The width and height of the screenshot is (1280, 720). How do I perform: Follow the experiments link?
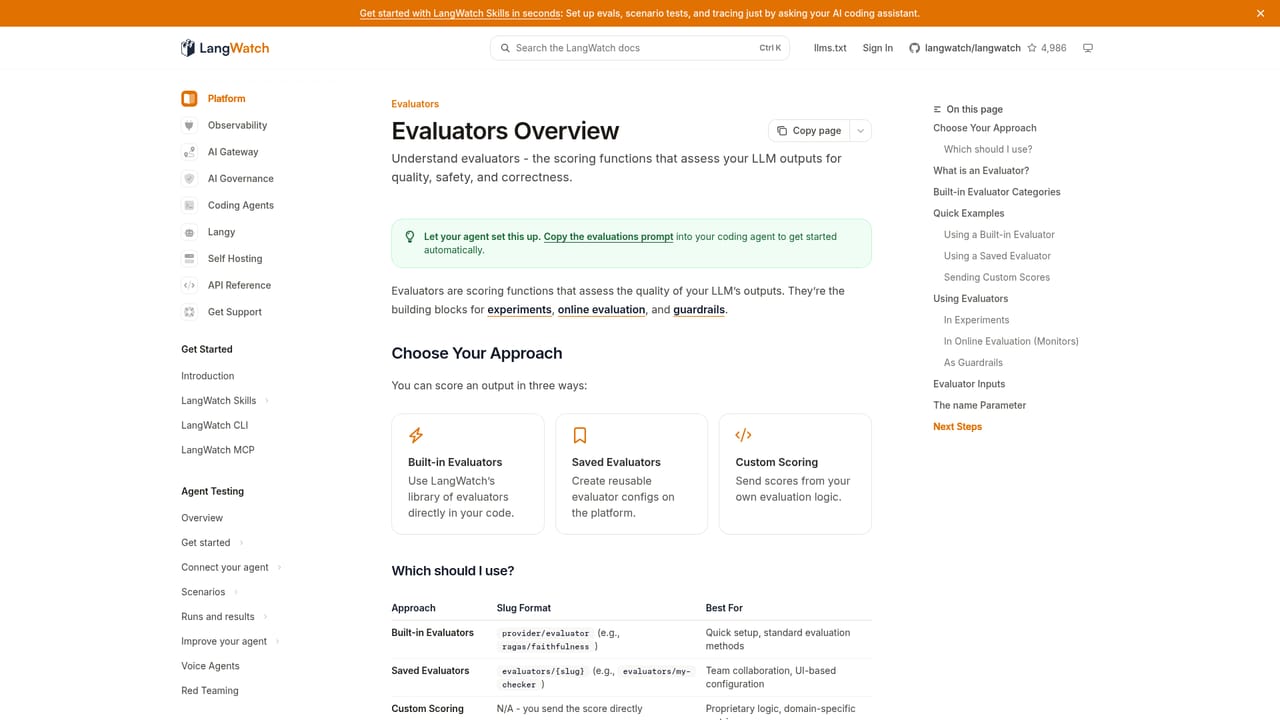pyautogui.click(x=520, y=310)
